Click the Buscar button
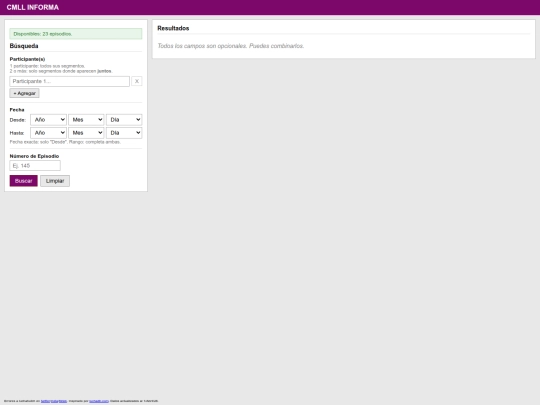540x405 pixels. coord(23,181)
